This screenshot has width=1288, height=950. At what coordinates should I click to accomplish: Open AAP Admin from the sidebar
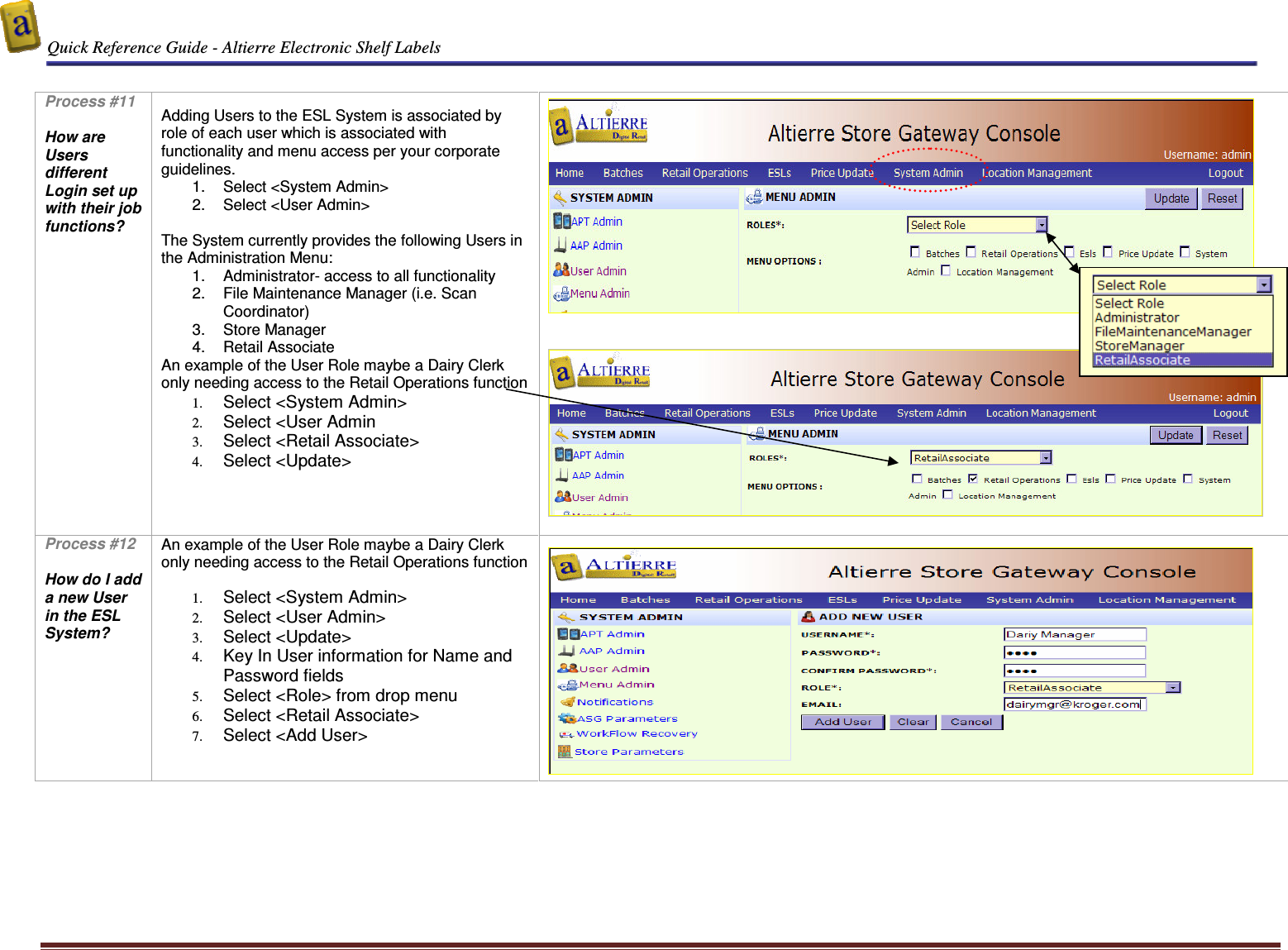[595, 245]
